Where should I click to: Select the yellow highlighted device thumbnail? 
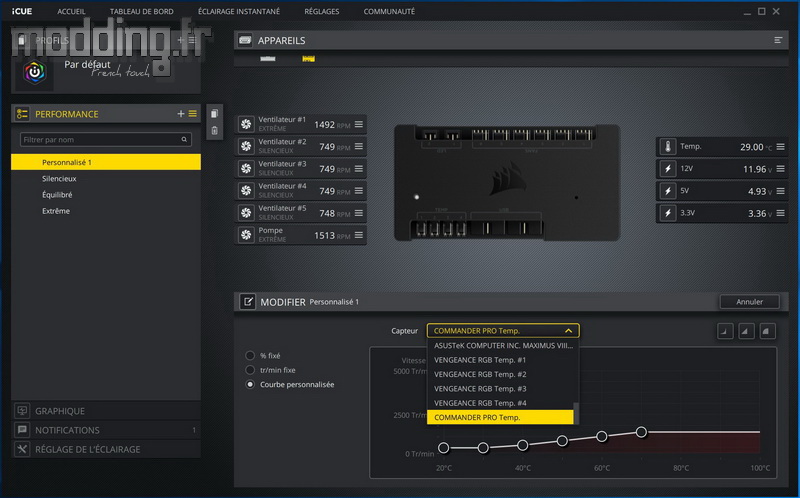[309, 59]
